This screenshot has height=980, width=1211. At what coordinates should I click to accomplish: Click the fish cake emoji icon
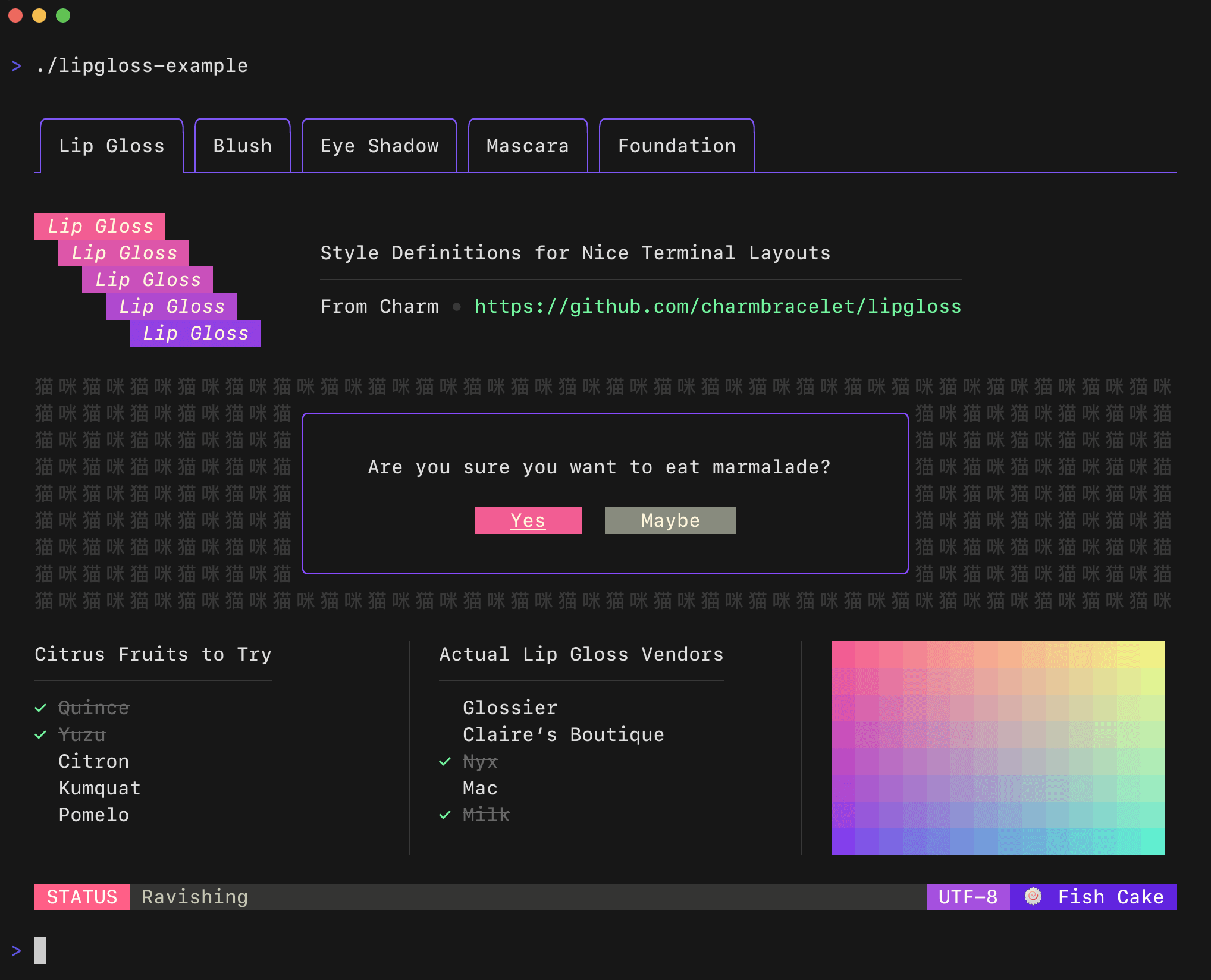click(x=1033, y=896)
